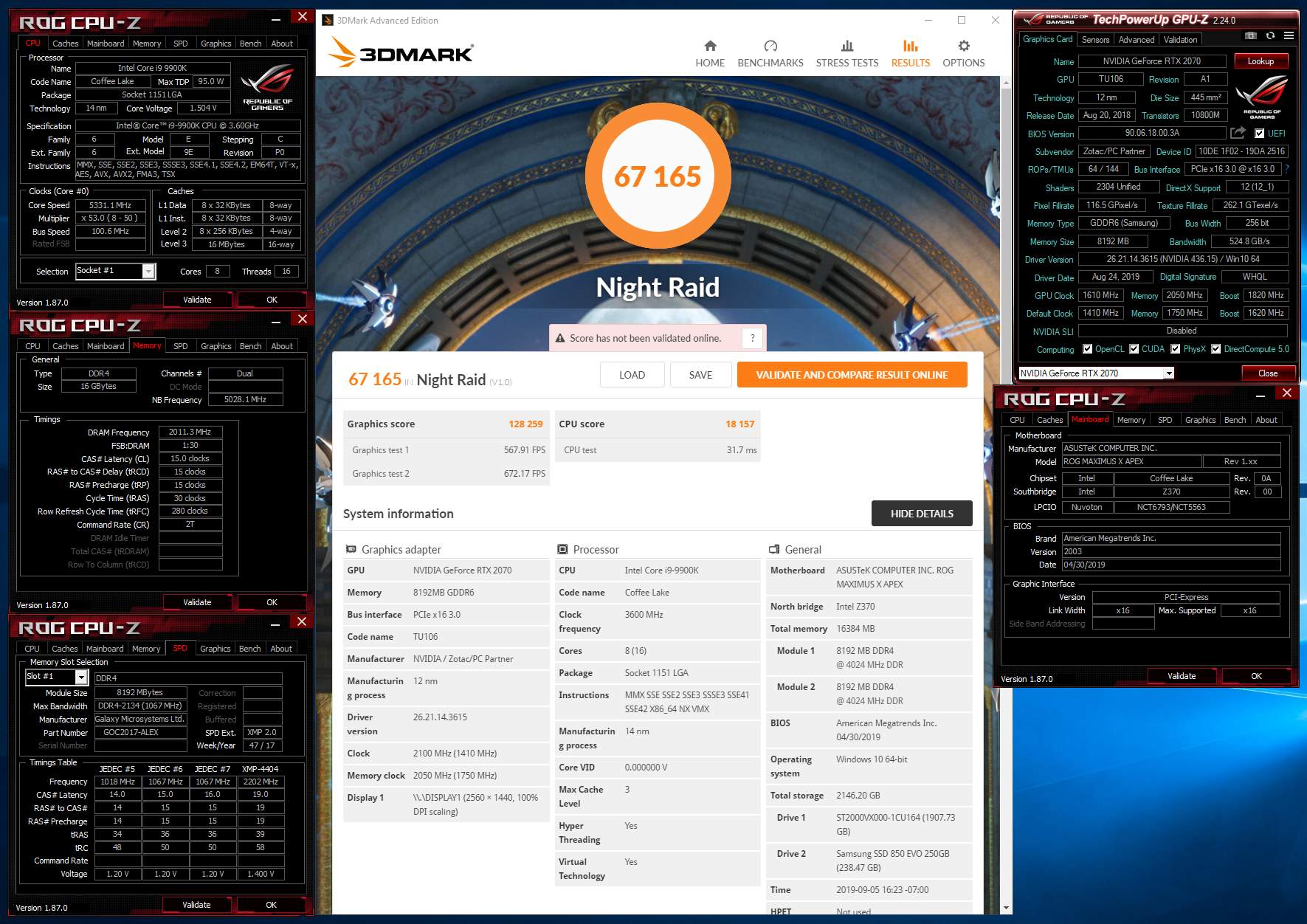Open 3DMark Options gear icon
The image size is (1307, 924).
click(x=964, y=46)
